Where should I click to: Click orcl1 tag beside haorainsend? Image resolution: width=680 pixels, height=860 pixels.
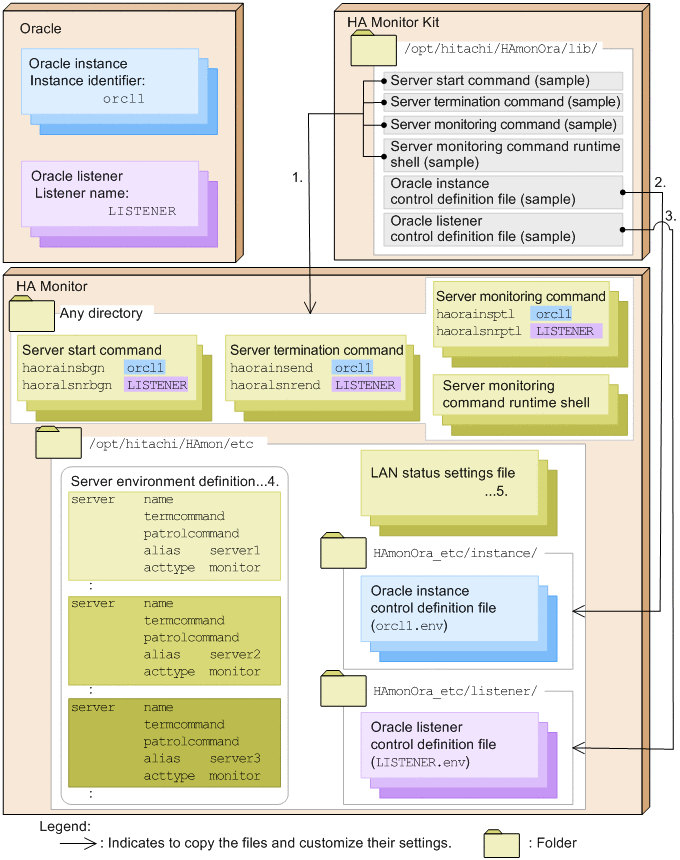point(353,367)
